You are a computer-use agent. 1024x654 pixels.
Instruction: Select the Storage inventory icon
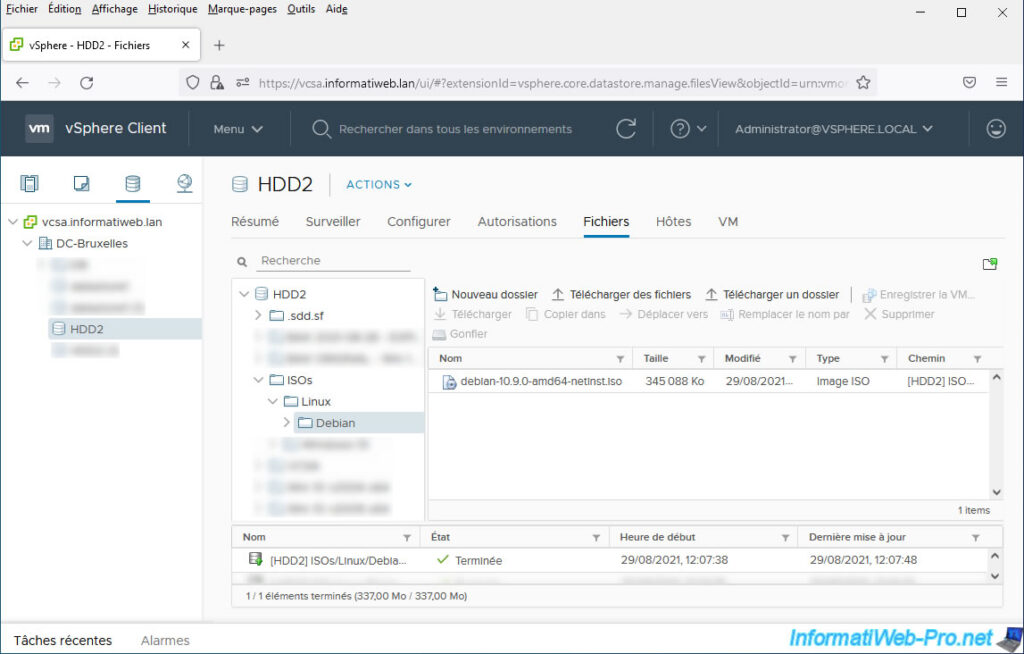(x=132, y=183)
